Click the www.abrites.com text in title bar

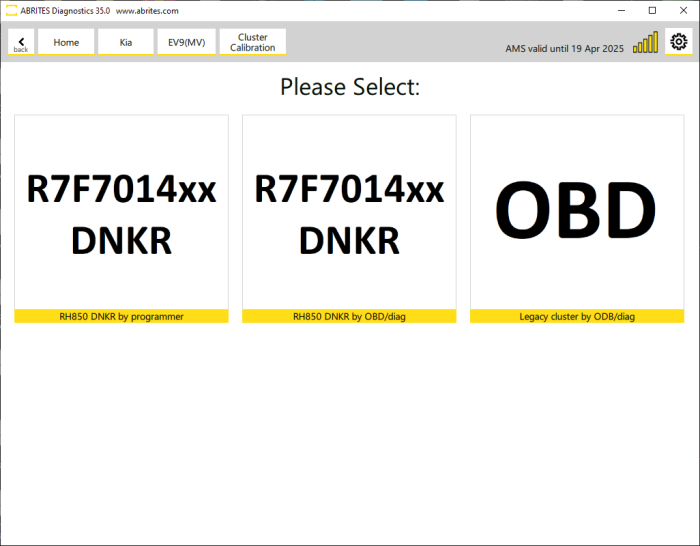[x=147, y=11]
